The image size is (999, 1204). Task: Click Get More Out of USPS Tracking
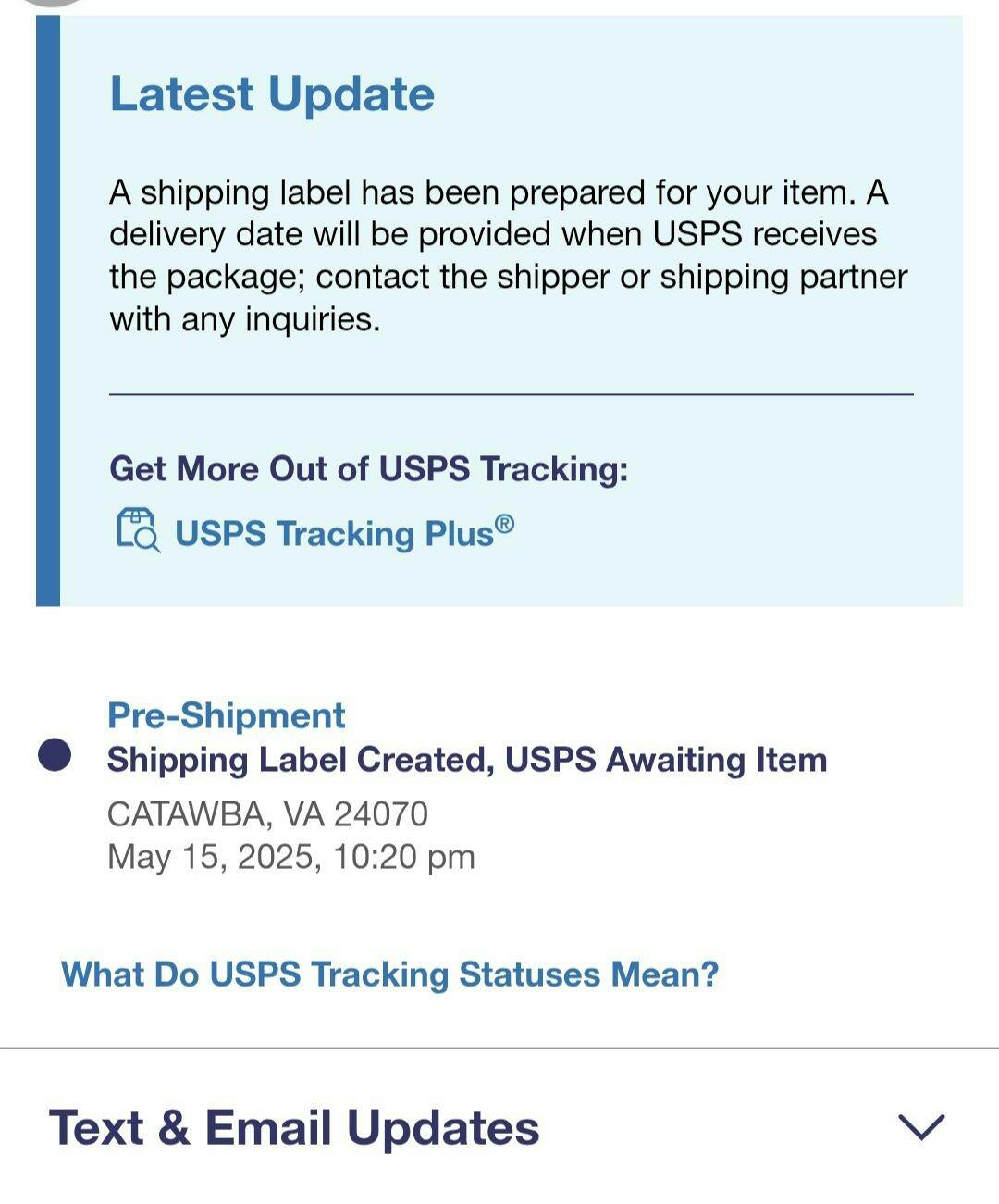point(368,468)
